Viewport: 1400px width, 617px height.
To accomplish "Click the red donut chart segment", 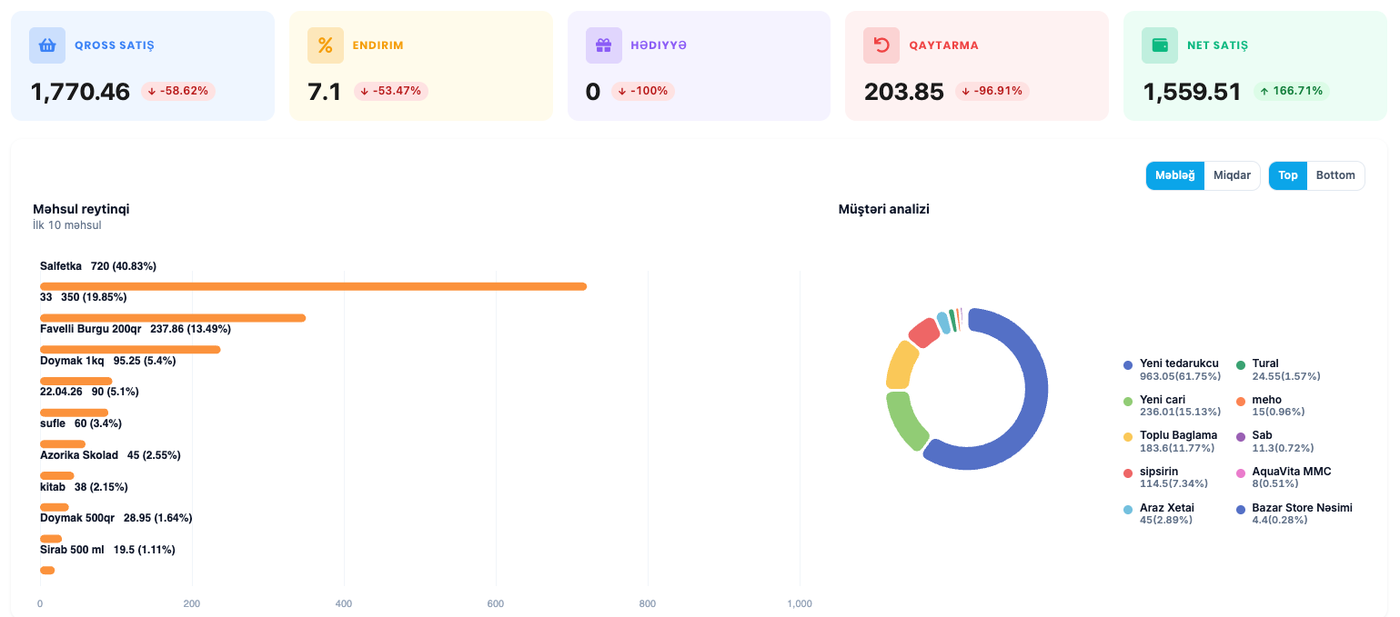I will tap(924, 331).
